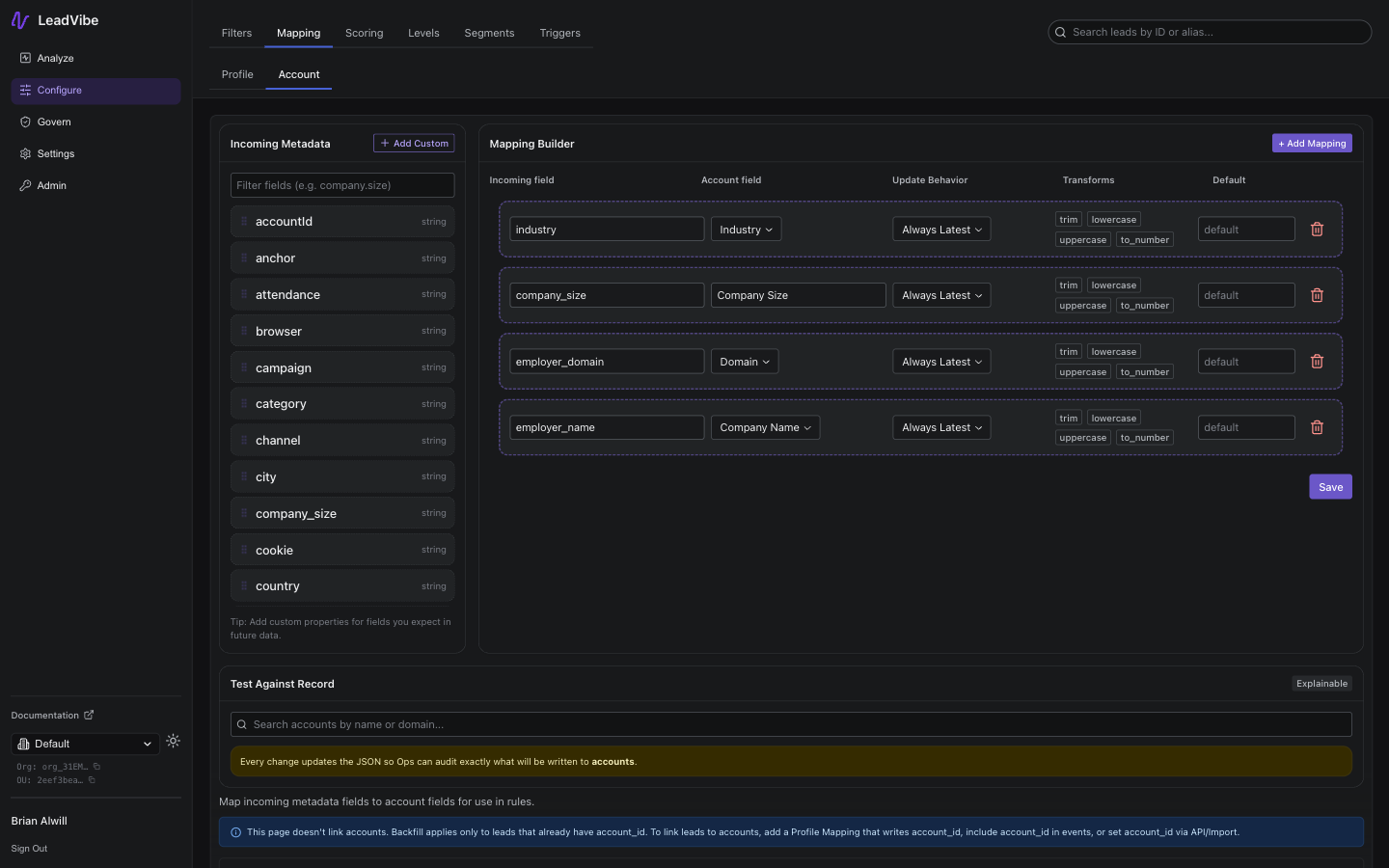Expand Always Latest dropdown for employer_name
1389x868 pixels.
click(941, 427)
